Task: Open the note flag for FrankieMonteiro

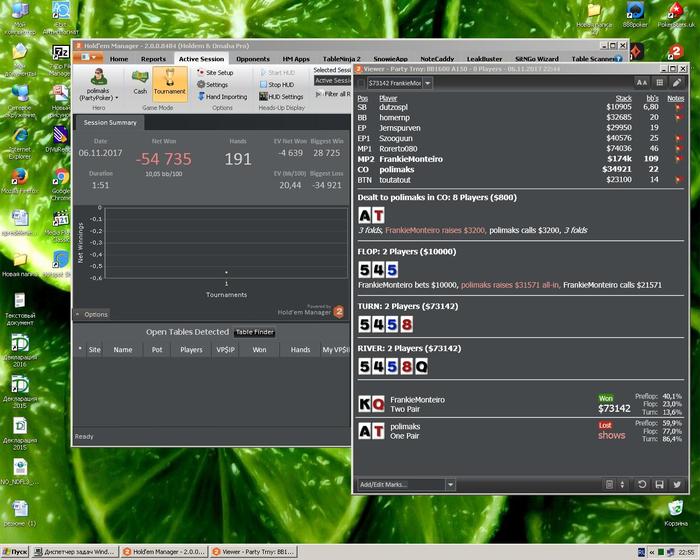Action: (x=679, y=159)
